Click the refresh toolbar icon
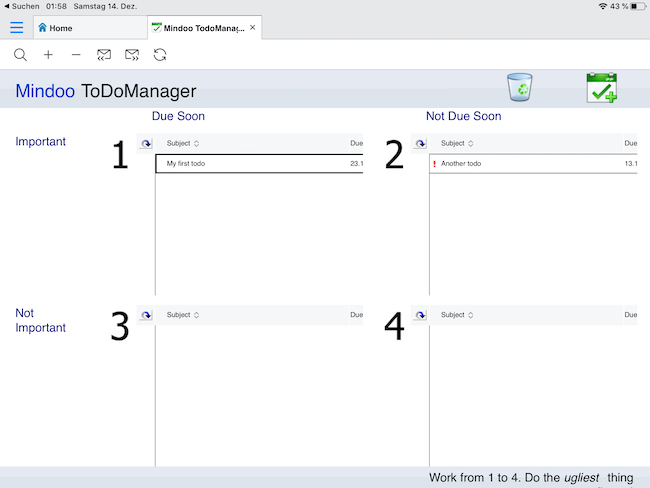This screenshot has width=650, height=488. click(160, 55)
